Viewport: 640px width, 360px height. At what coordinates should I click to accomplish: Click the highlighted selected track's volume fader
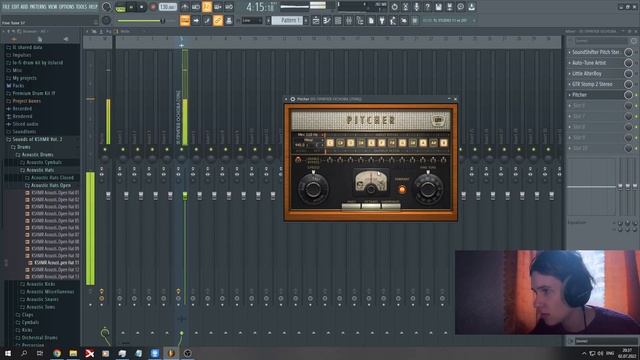pos(185,196)
